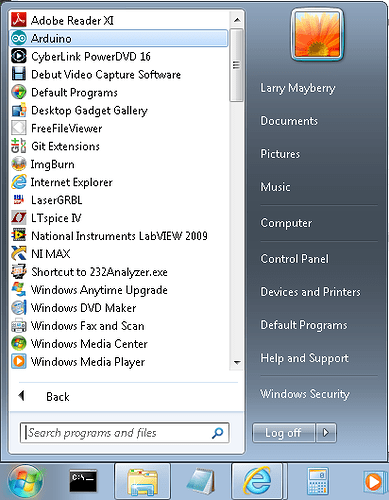Select the 'Shortcut to 232Analyzer.exe' text

(x=99, y=272)
